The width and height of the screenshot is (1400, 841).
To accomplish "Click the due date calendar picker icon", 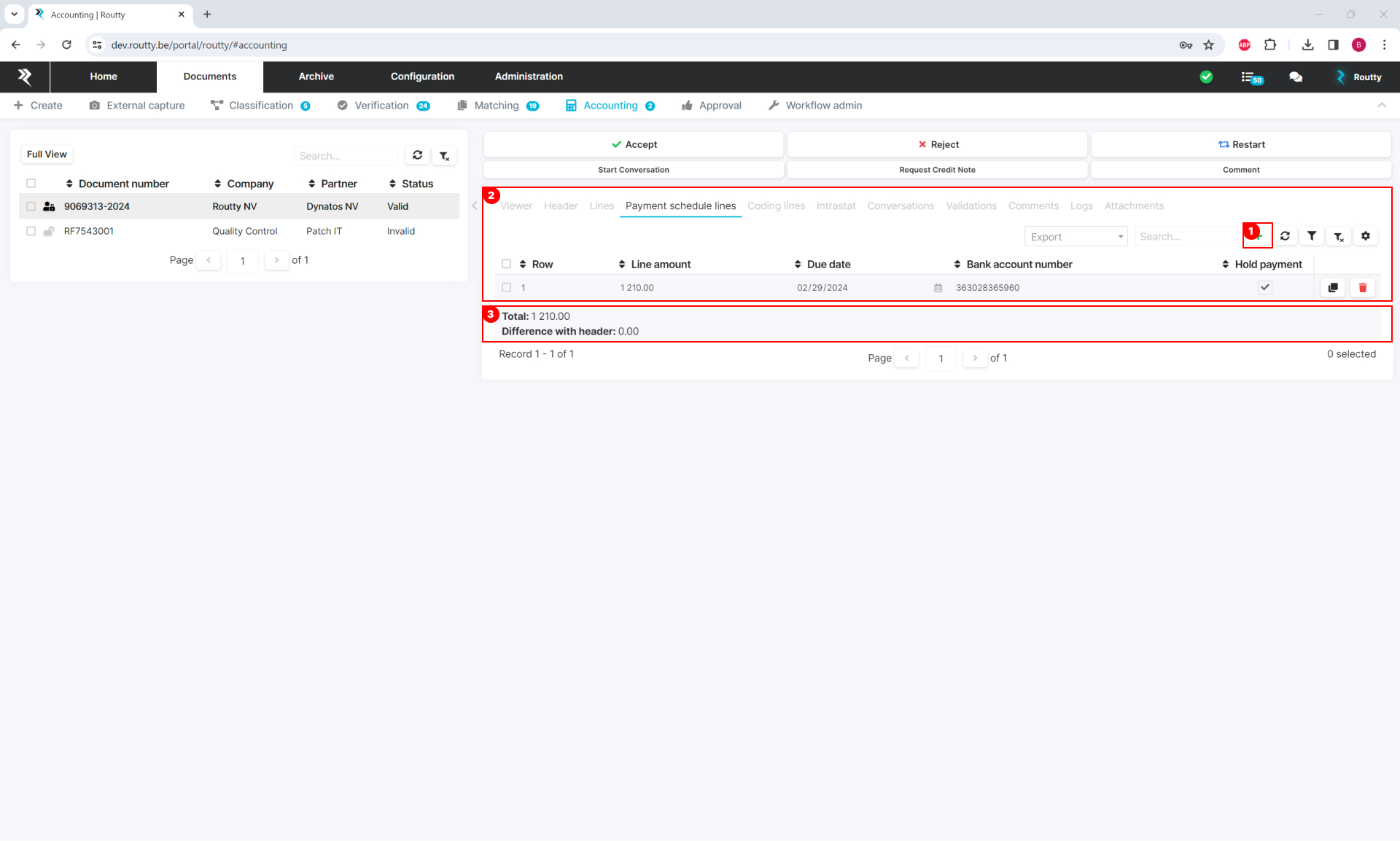I will click(x=938, y=289).
